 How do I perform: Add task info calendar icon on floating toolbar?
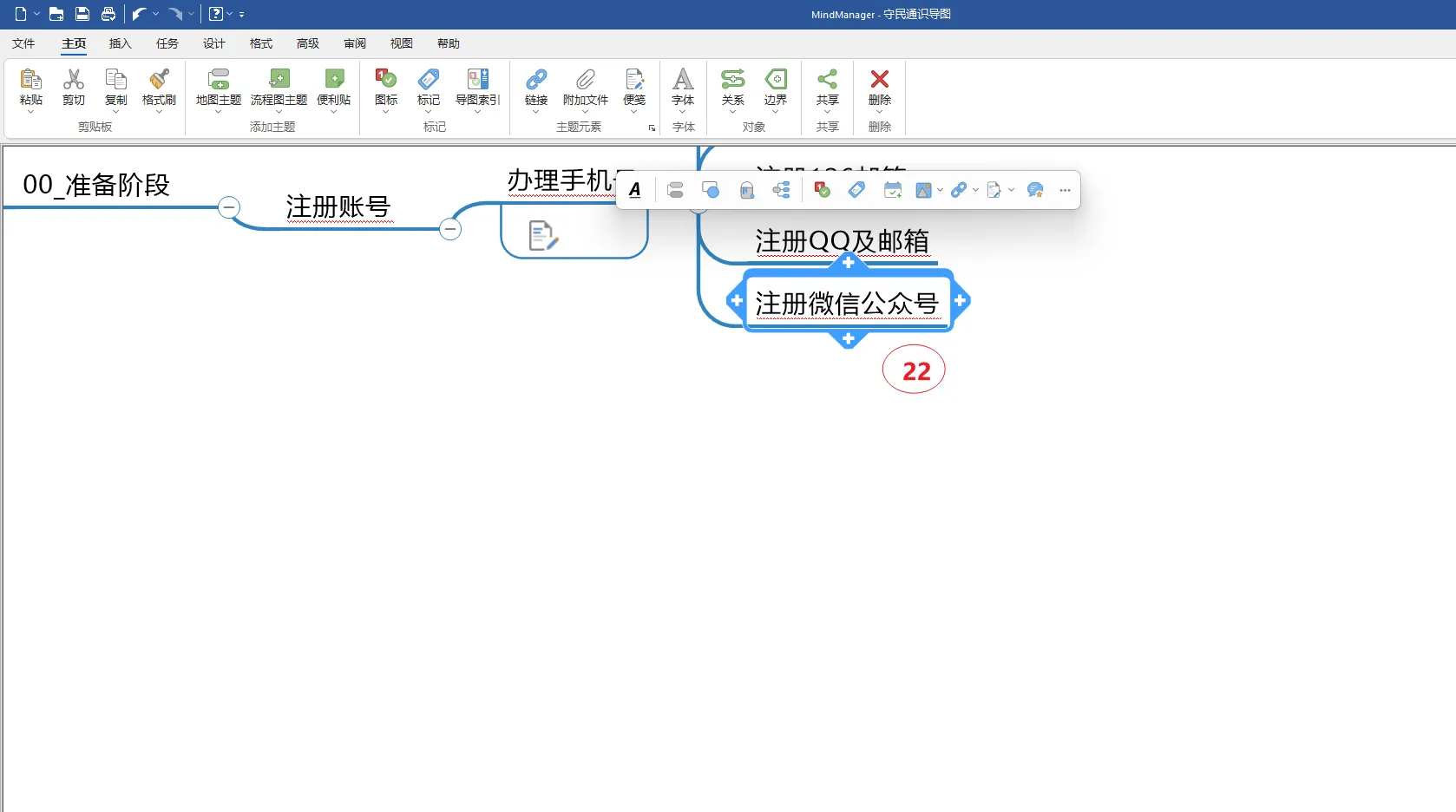[x=893, y=190]
